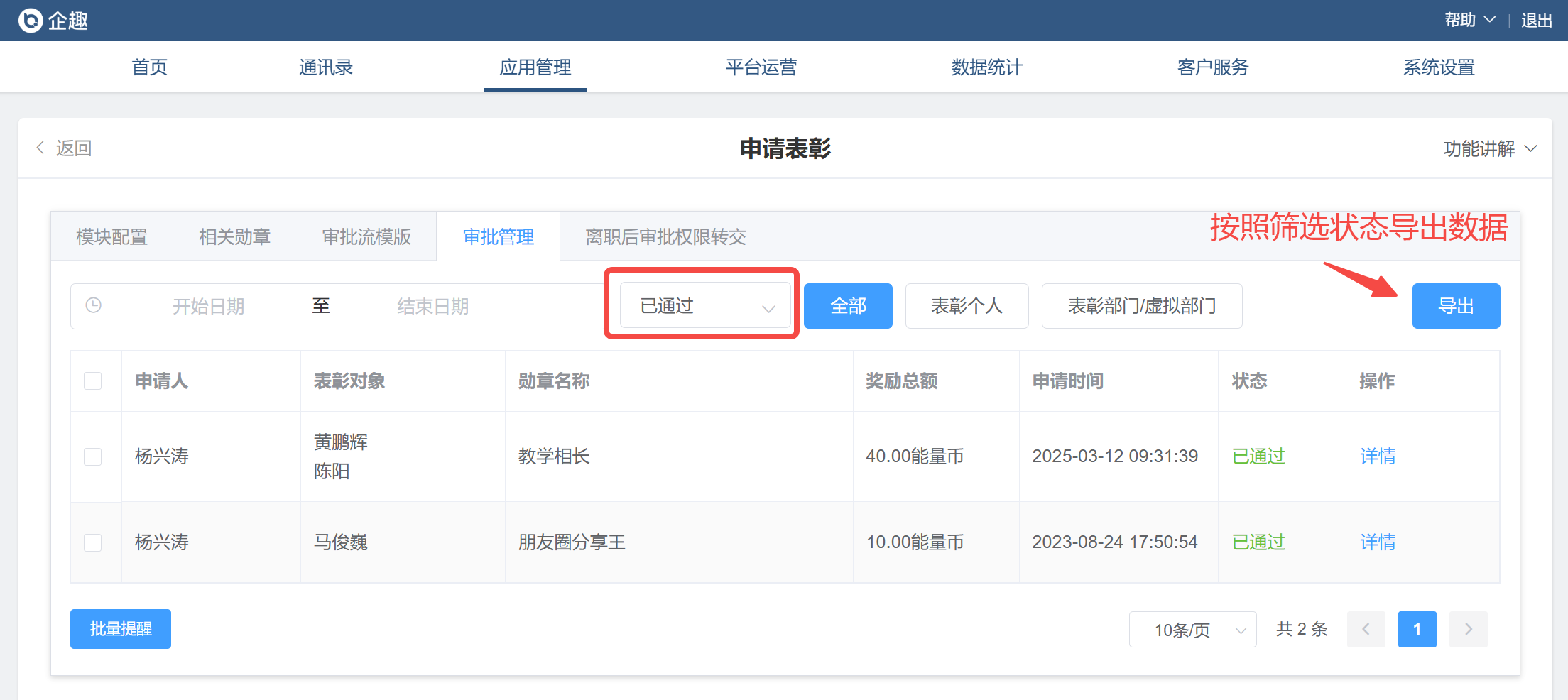Open the 数据统计 navigation menu
1568x700 pixels.
[986, 67]
